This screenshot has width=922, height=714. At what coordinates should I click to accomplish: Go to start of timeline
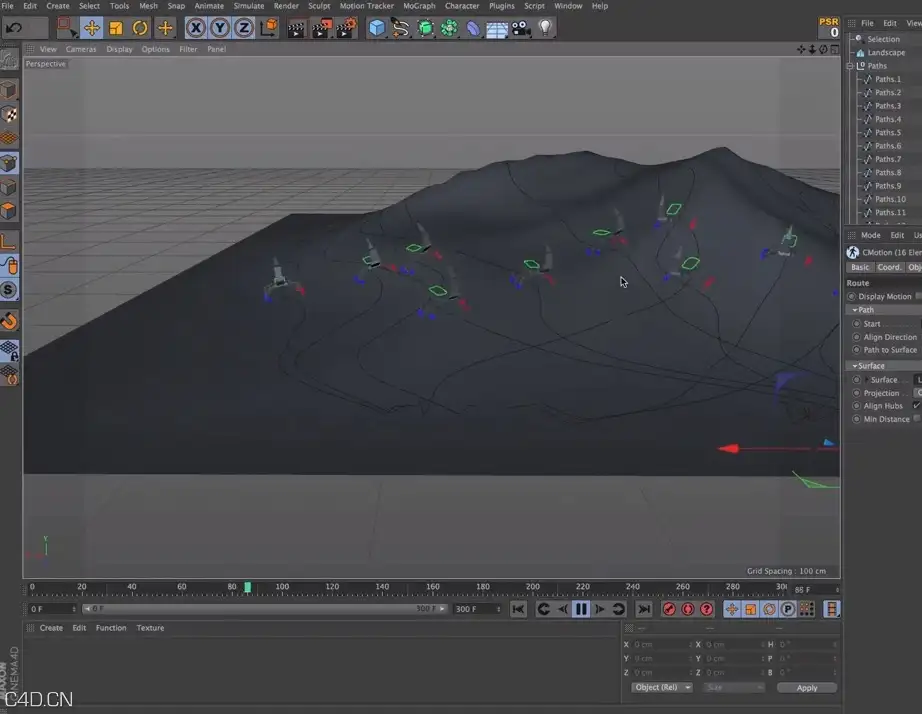[518, 609]
